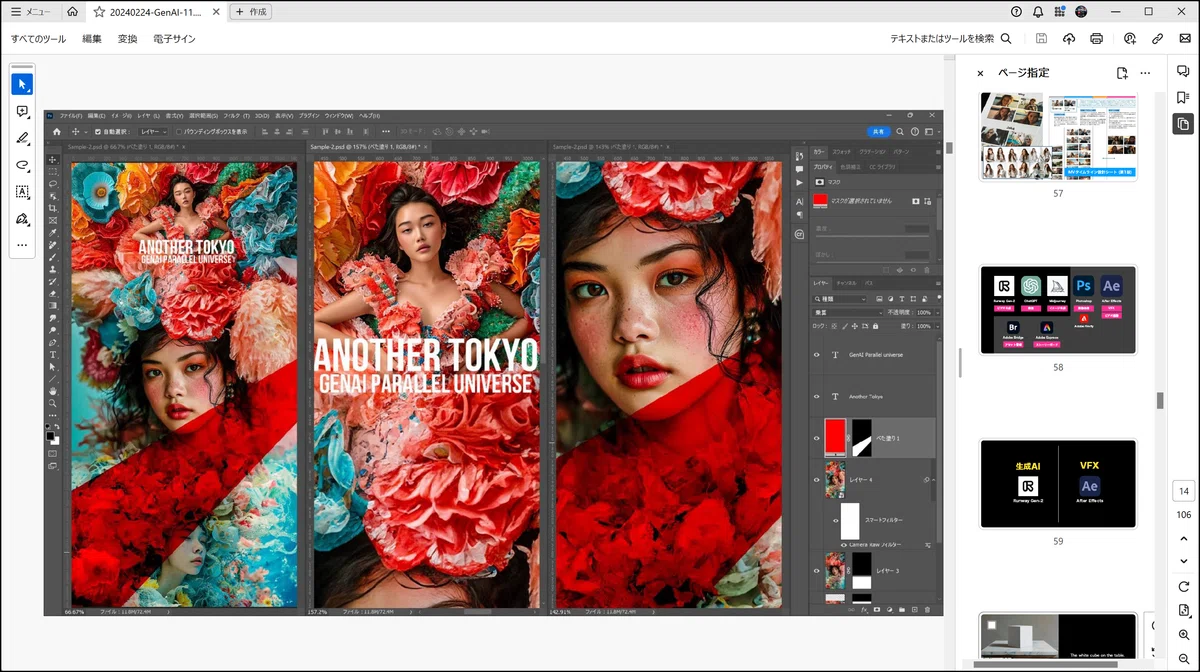Viewport: 1200px width, 672px height.
Task: Open the Acrobat home screen icon
Action: pos(72,12)
